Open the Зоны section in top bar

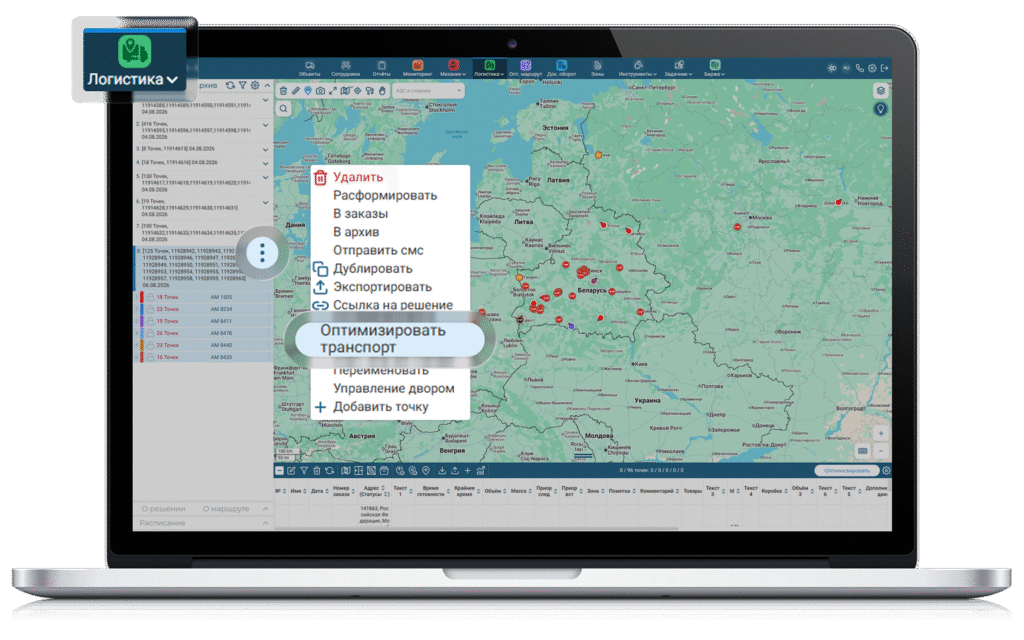597,68
